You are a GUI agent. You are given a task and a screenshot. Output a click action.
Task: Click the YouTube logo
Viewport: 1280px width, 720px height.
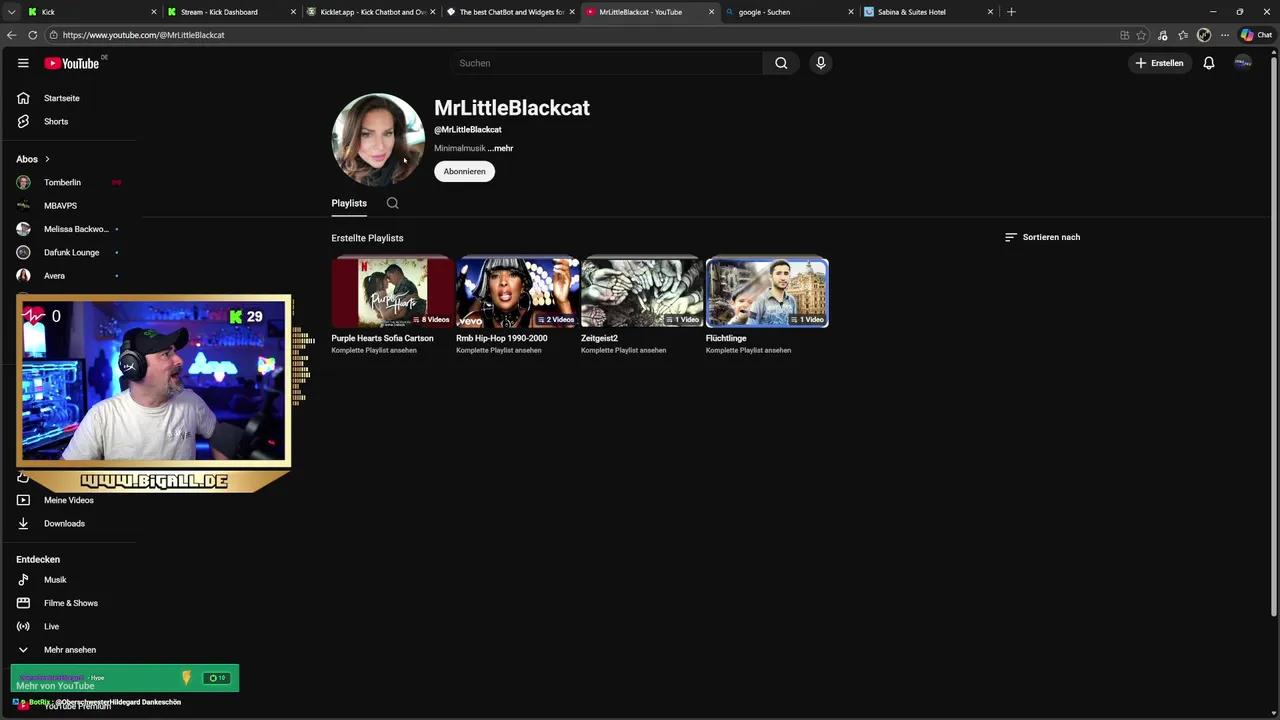click(x=72, y=63)
